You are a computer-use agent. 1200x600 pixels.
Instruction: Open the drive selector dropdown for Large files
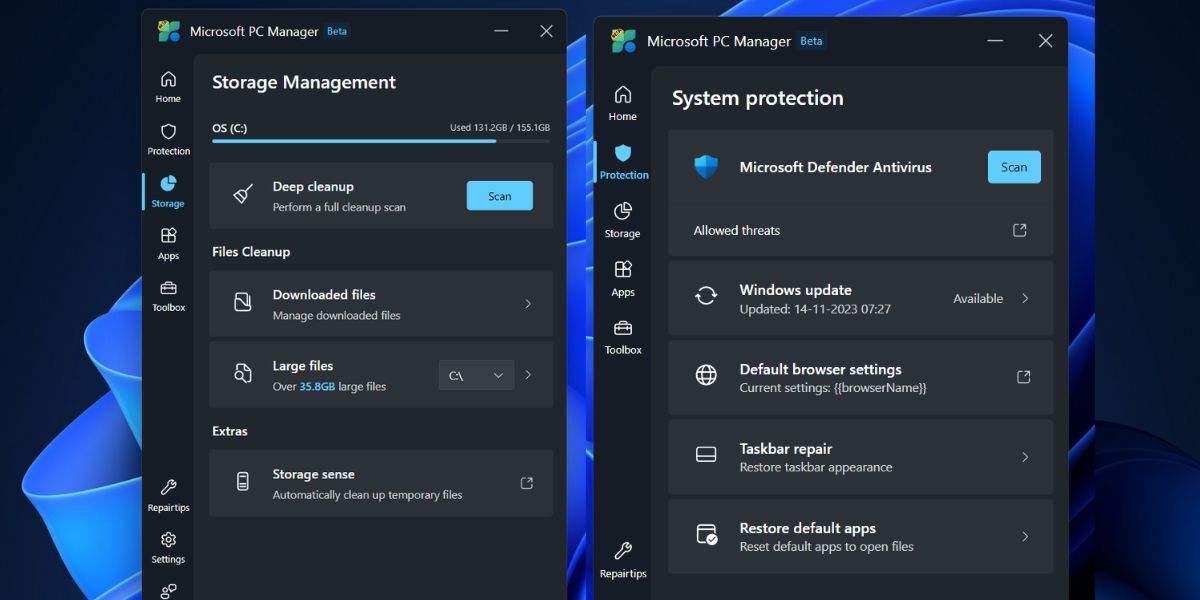pos(476,374)
